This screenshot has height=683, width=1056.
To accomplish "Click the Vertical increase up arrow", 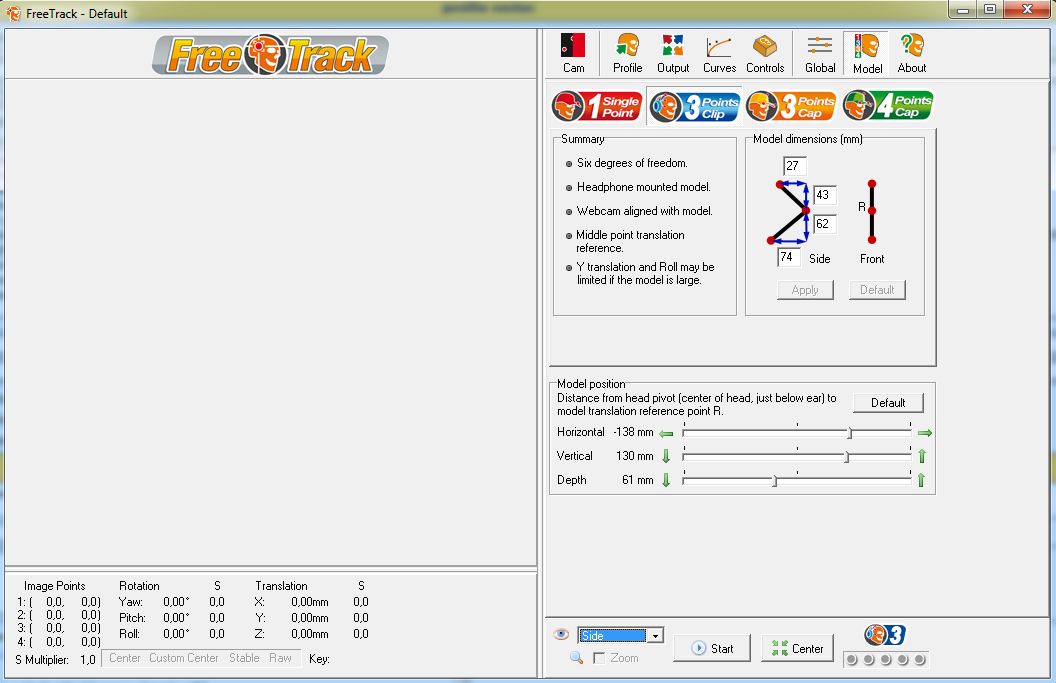I will [922, 456].
